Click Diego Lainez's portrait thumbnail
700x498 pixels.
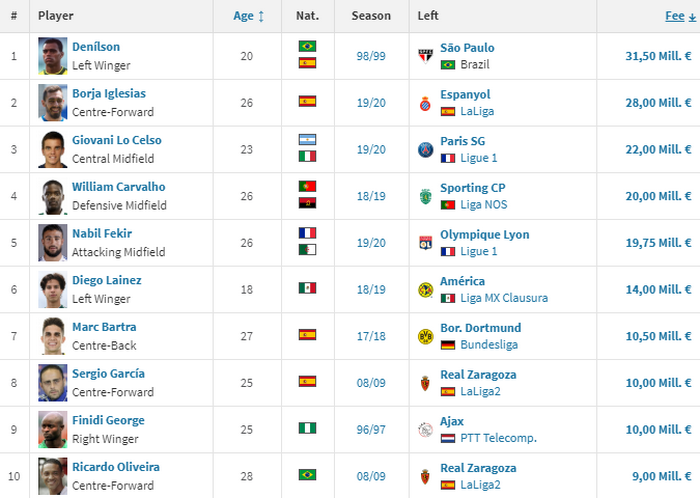[53, 290]
